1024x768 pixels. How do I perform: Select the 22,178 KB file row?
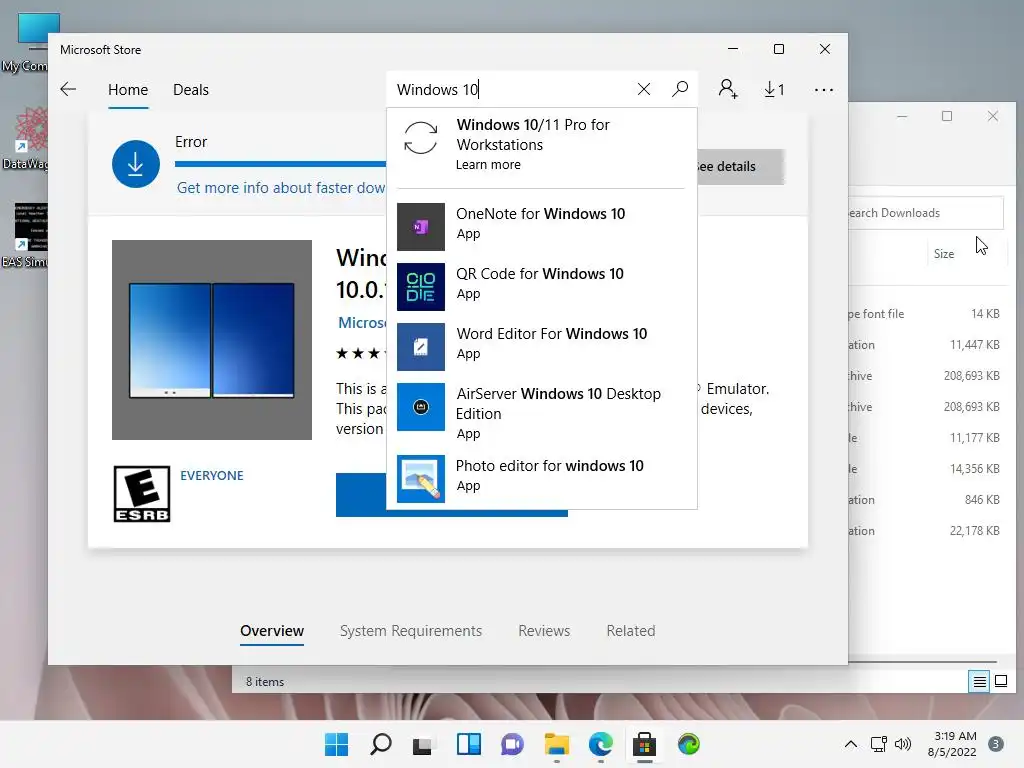[x=927, y=531]
